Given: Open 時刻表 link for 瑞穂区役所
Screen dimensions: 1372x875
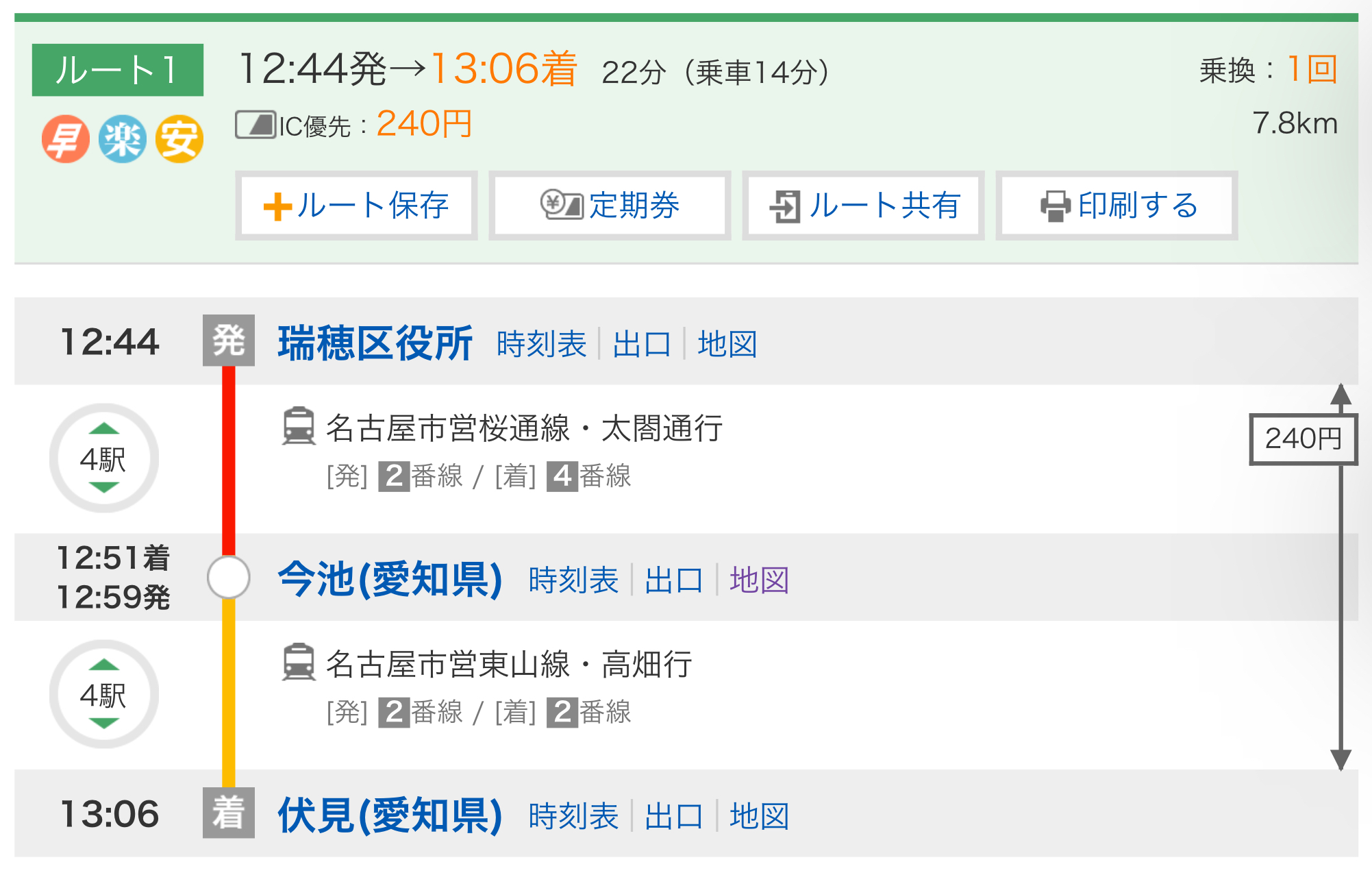Looking at the screenshot, I should pos(541,344).
